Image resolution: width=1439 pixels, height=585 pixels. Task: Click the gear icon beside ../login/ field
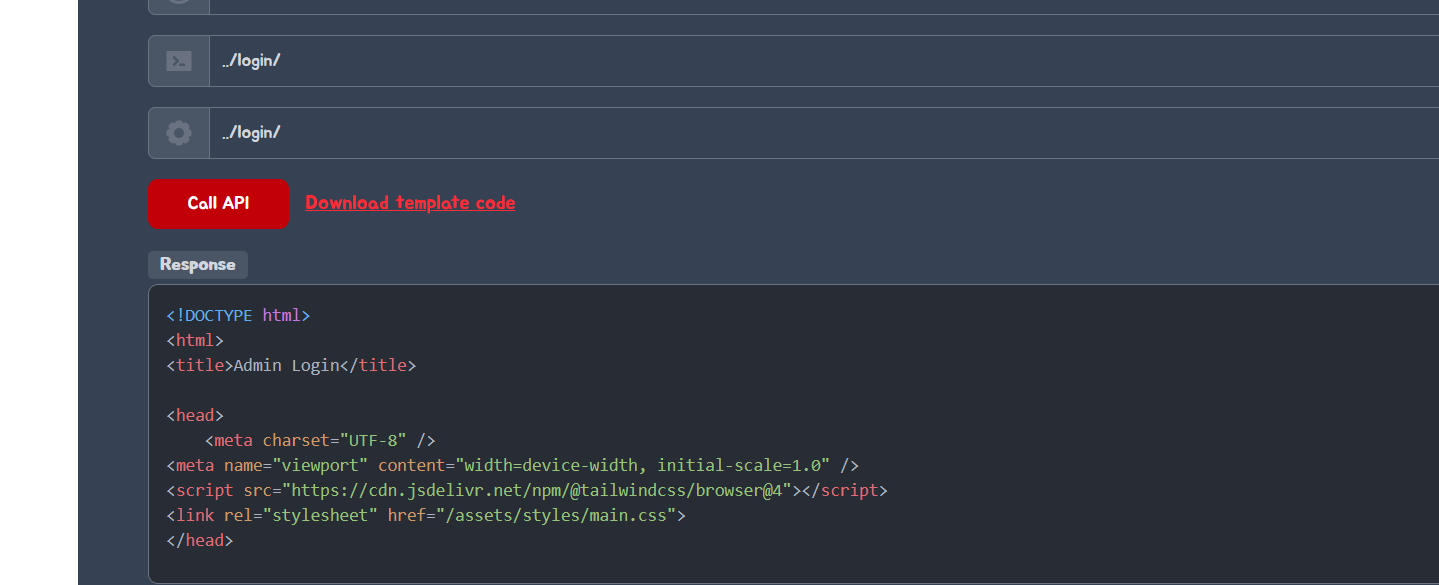[179, 133]
